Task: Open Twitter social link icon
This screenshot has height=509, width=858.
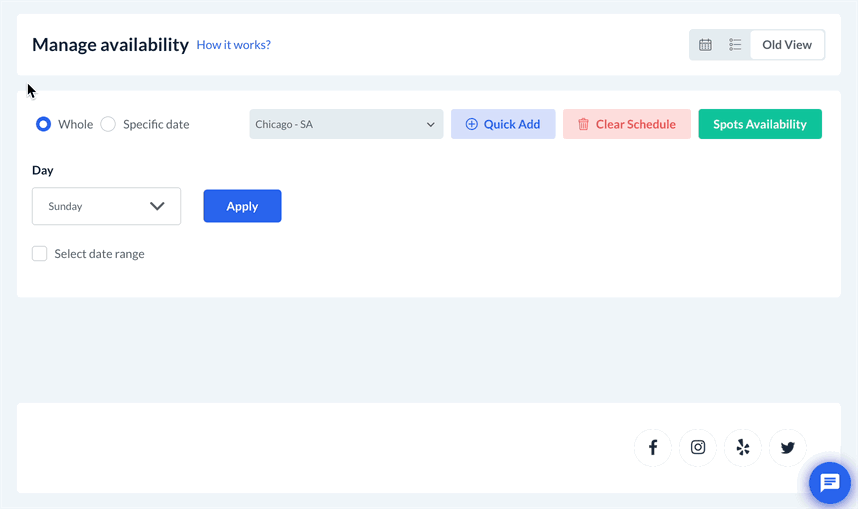Action: point(788,447)
